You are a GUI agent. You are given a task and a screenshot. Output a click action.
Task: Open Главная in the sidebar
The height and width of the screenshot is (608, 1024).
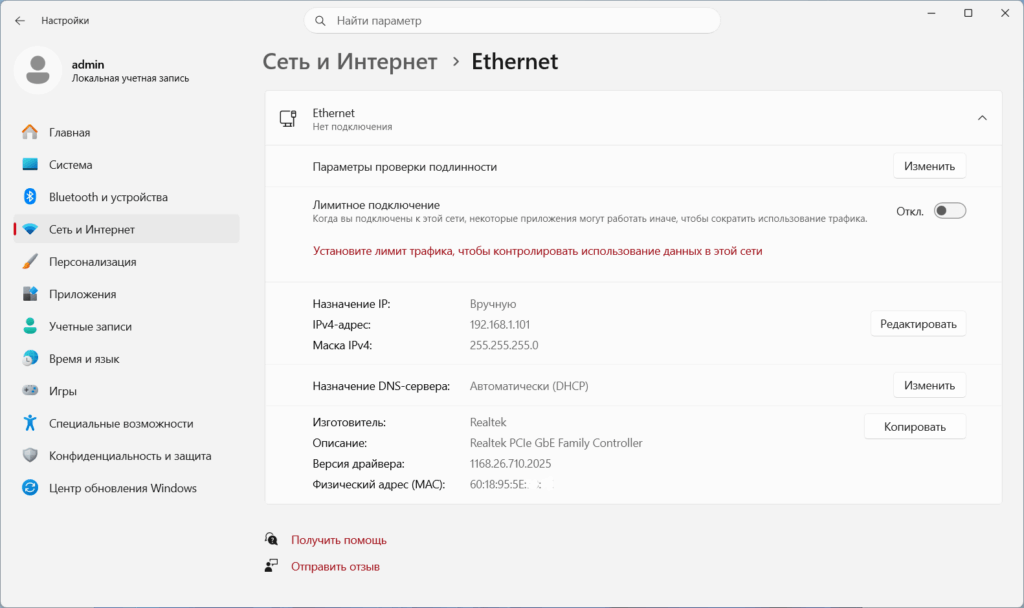click(x=127, y=133)
